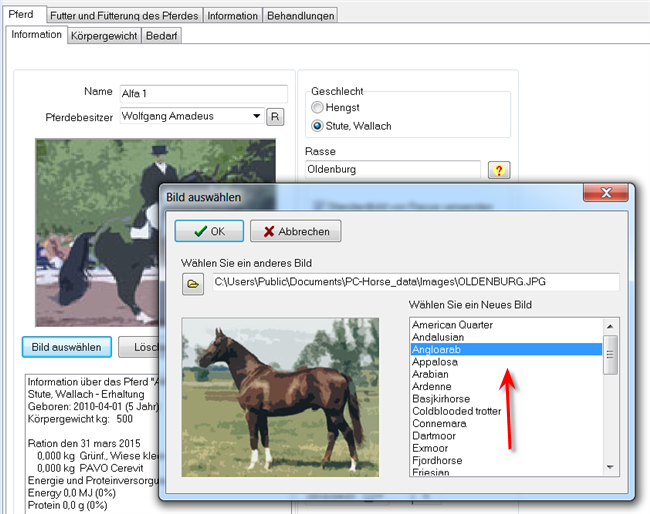Click the Körpergewicht kg: 500 line
This screenshot has width=650, height=514.
pos(80,419)
